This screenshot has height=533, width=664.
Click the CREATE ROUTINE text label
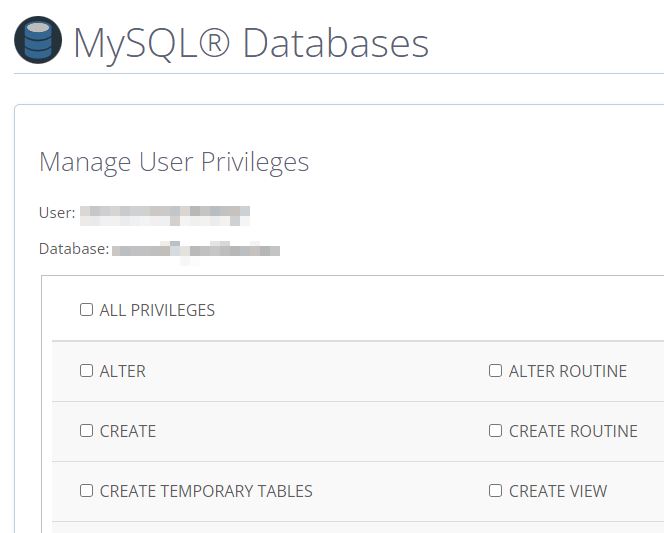(572, 431)
